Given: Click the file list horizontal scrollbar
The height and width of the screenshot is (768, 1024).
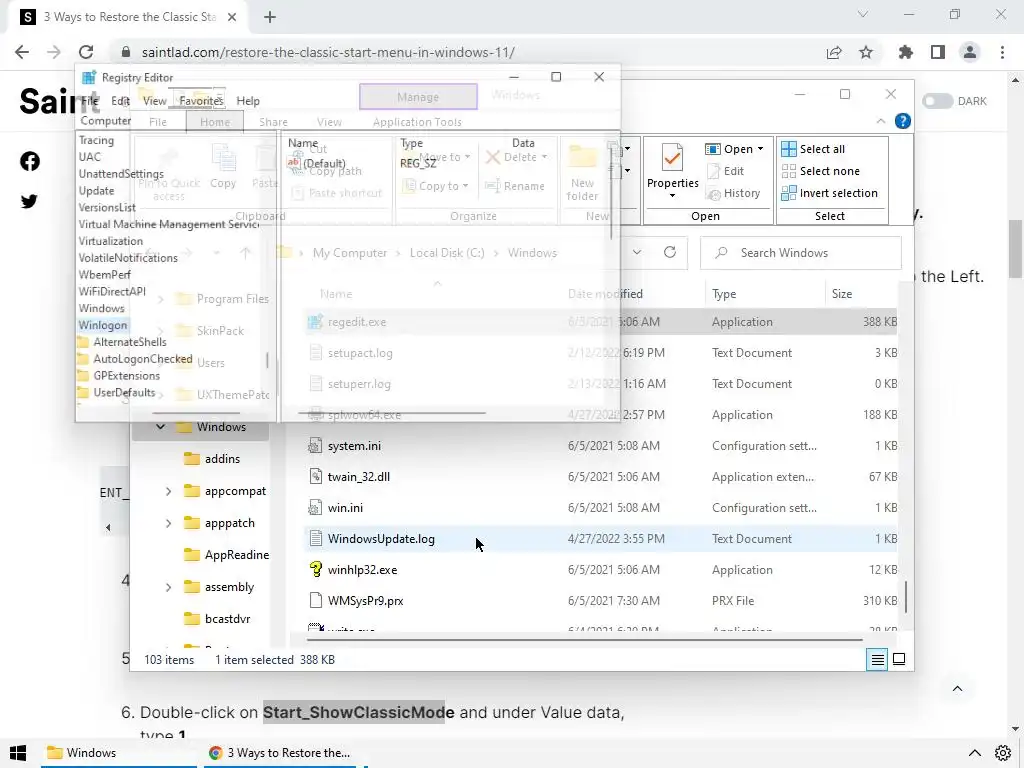Looking at the screenshot, I should [x=584, y=640].
